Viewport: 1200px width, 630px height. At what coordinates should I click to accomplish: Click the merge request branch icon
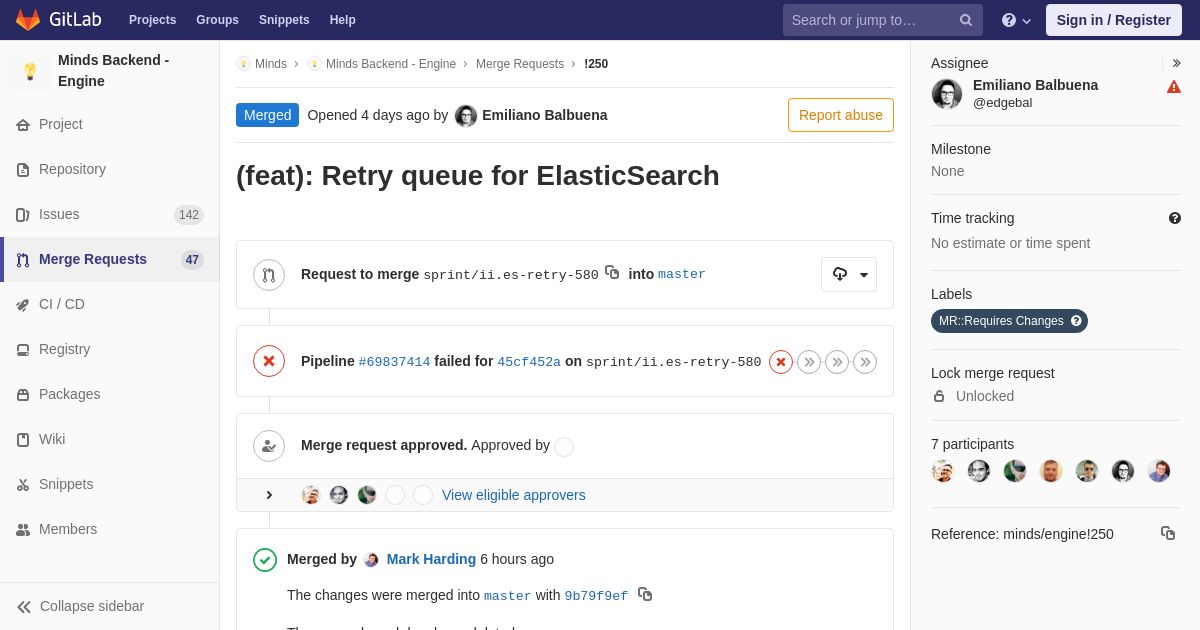coord(269,275)
